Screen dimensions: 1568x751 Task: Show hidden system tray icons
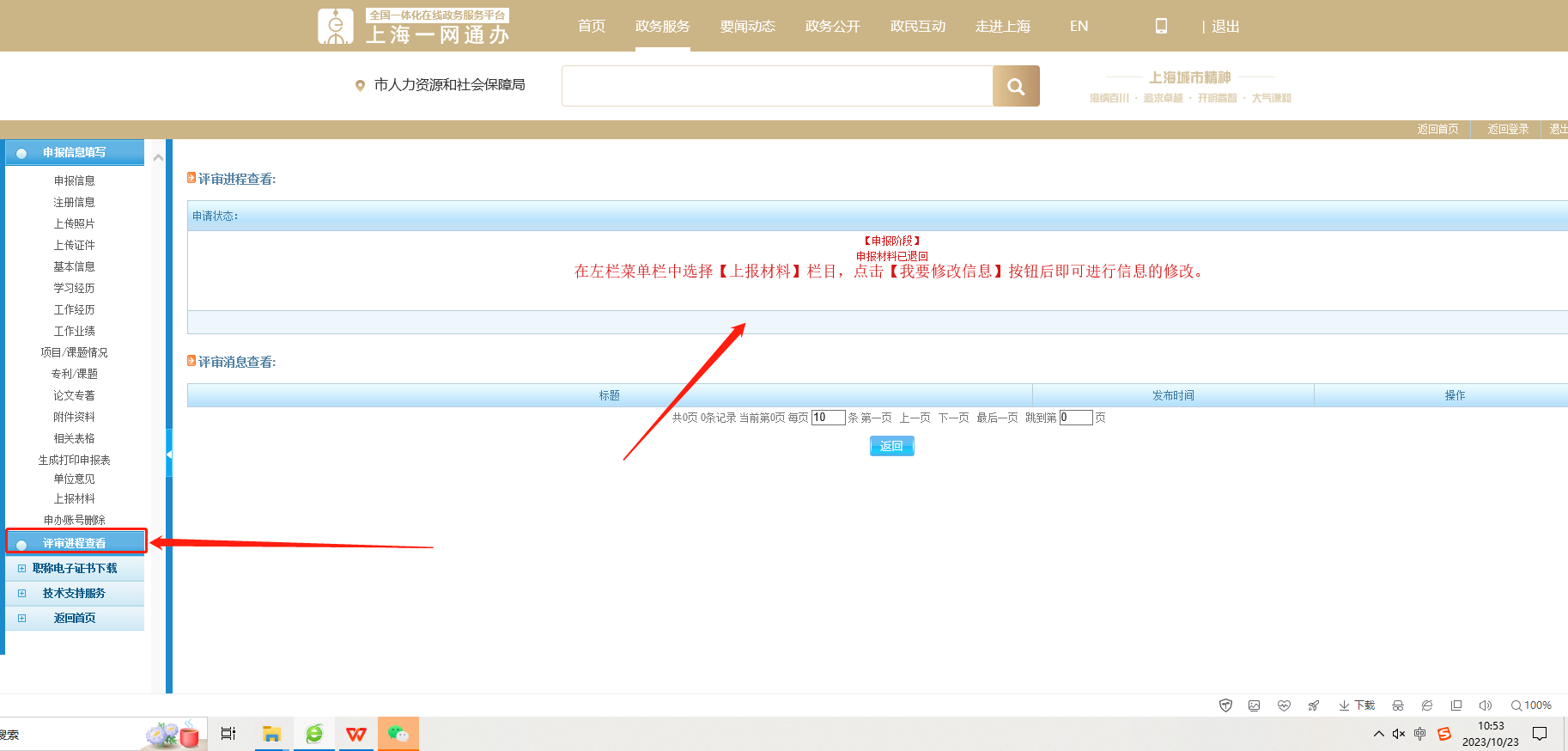pos(1378,734)
